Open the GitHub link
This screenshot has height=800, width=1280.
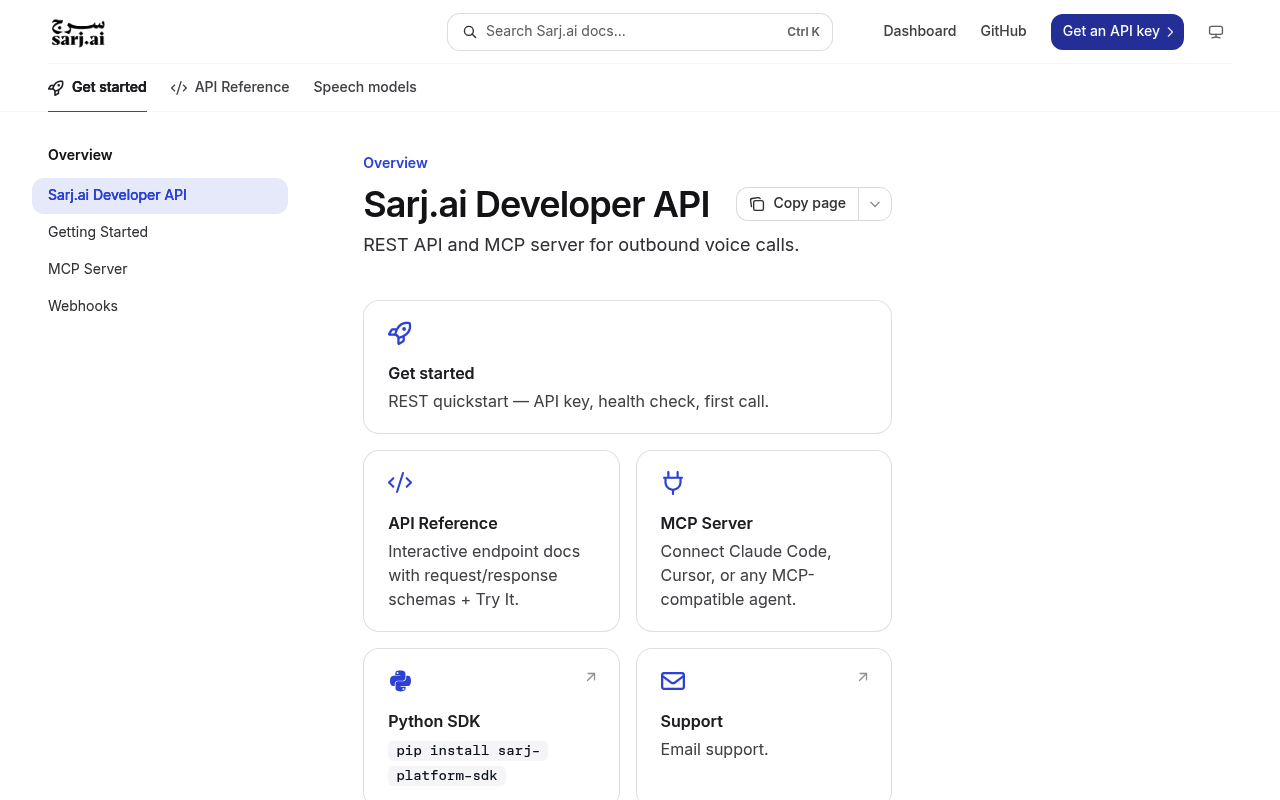click(1003, 31)
